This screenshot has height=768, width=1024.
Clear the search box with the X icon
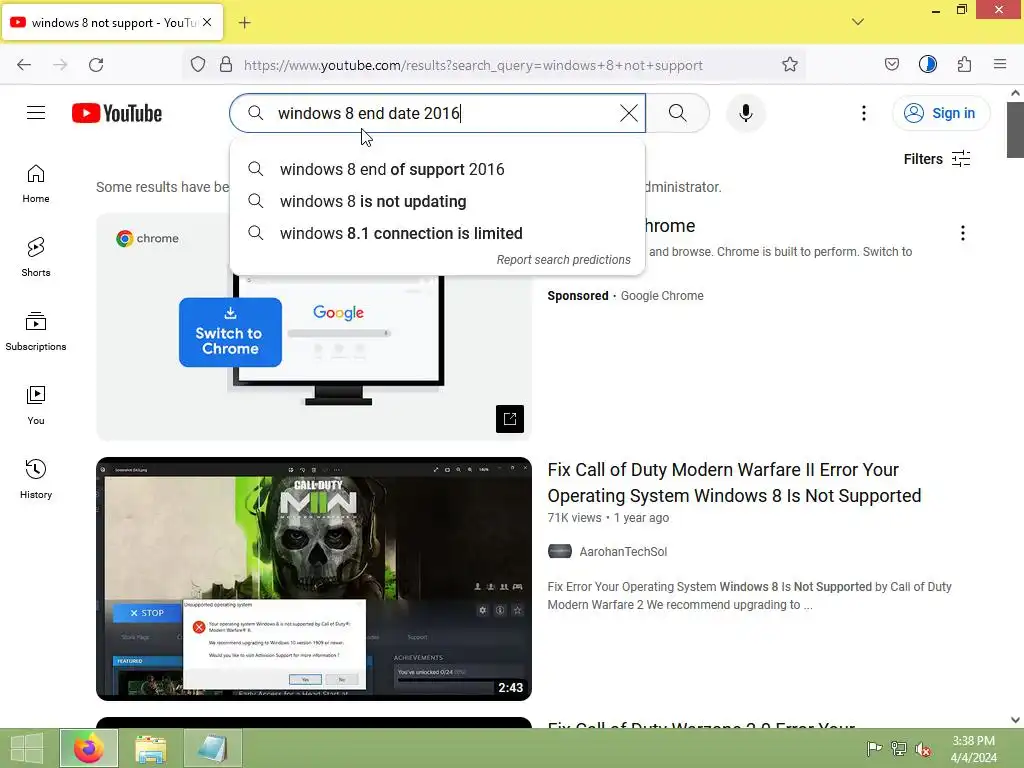coord(628,113)
